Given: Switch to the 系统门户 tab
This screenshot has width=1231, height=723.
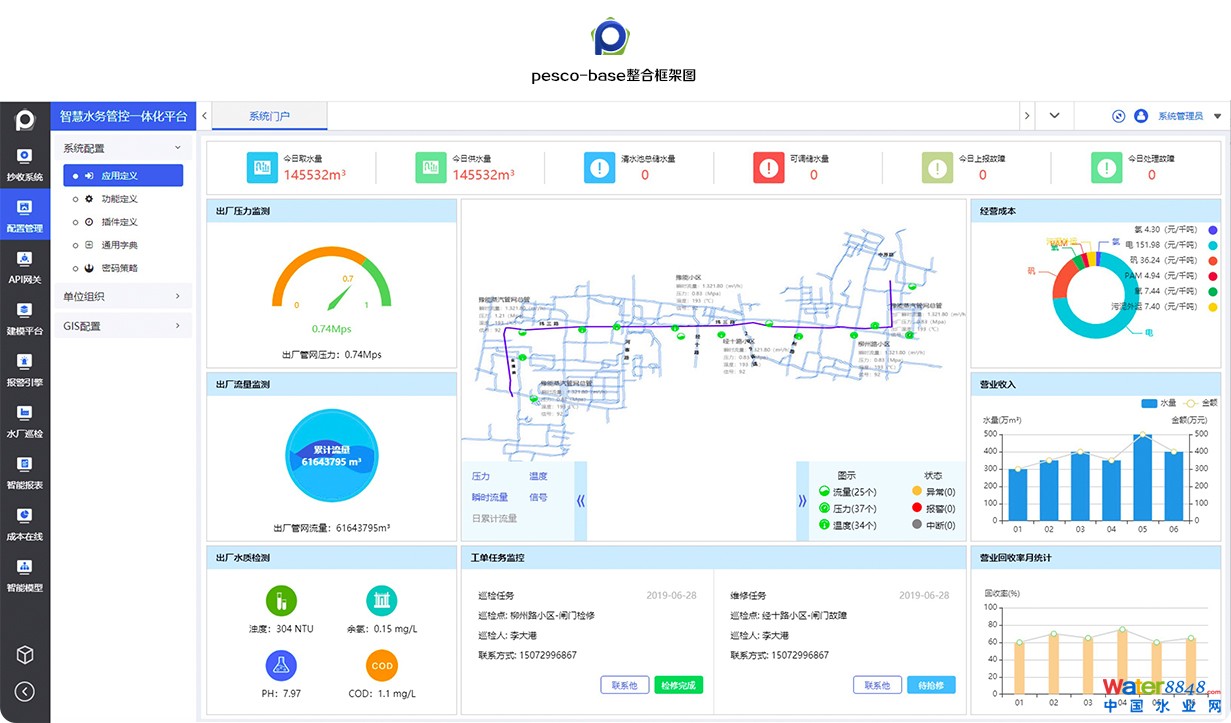Looking at the screenshot, I should [269, 116].
